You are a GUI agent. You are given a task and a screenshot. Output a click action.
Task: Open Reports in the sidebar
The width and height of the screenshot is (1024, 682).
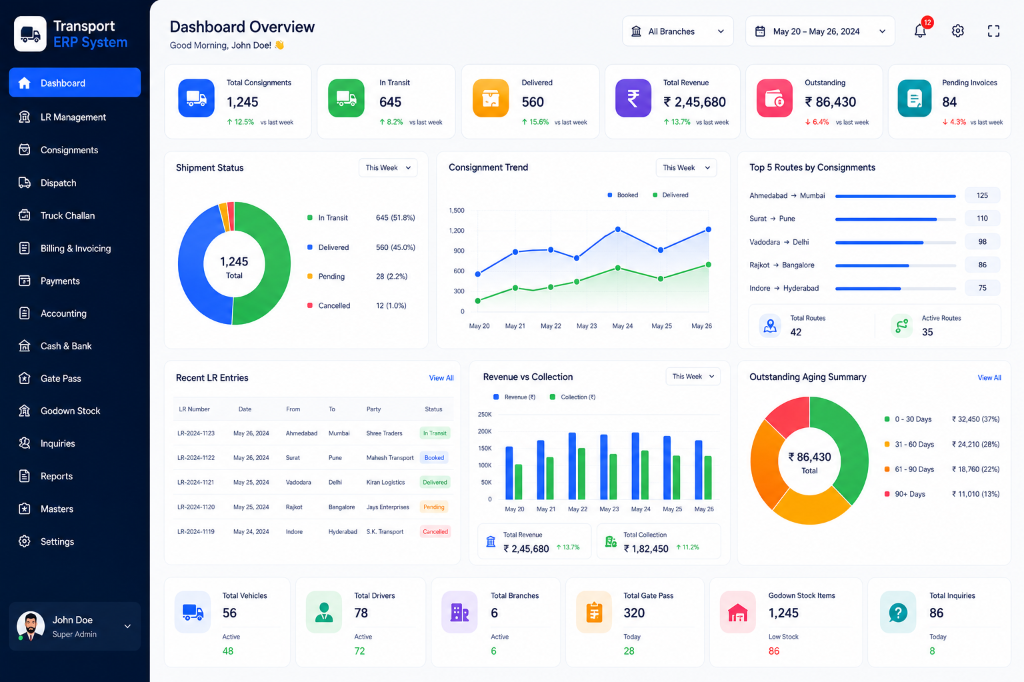[x=75, y=476]
